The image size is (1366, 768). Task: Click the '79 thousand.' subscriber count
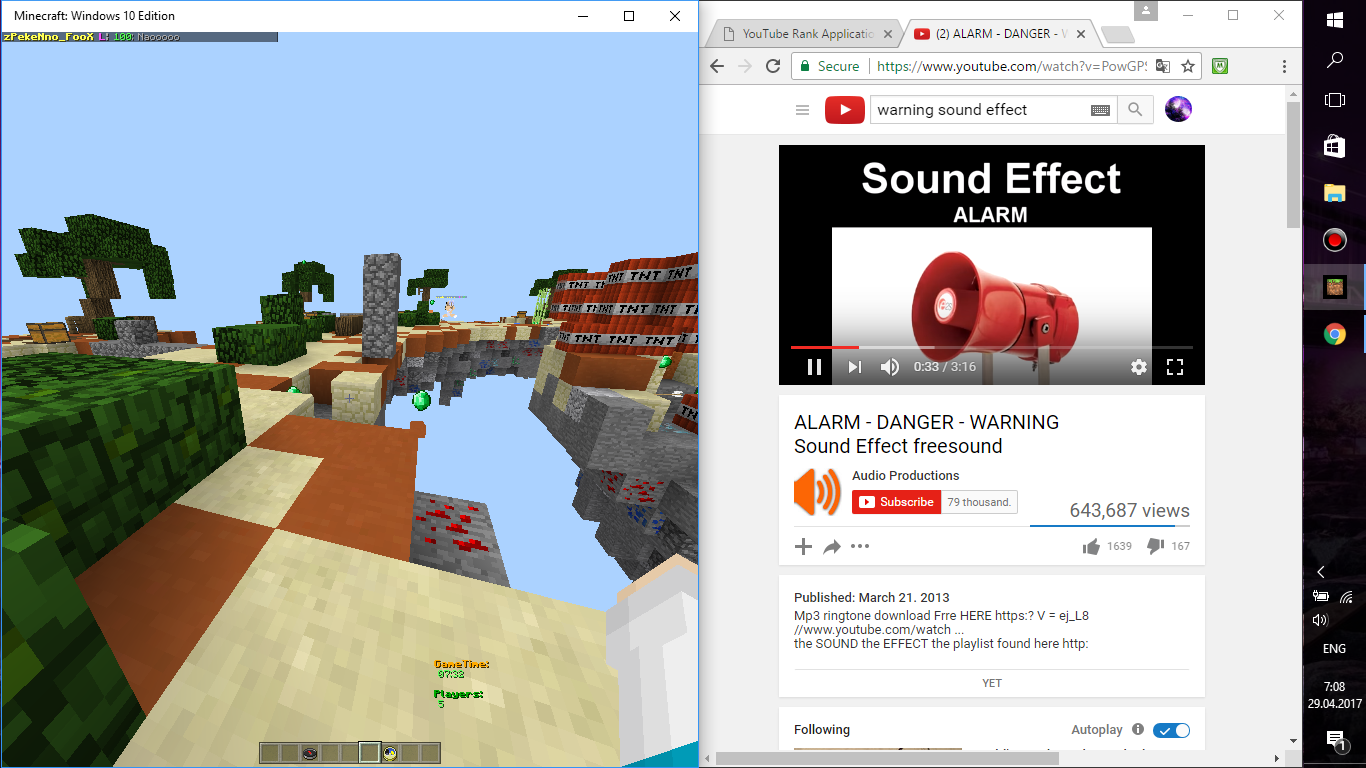[x=980, y=502]
